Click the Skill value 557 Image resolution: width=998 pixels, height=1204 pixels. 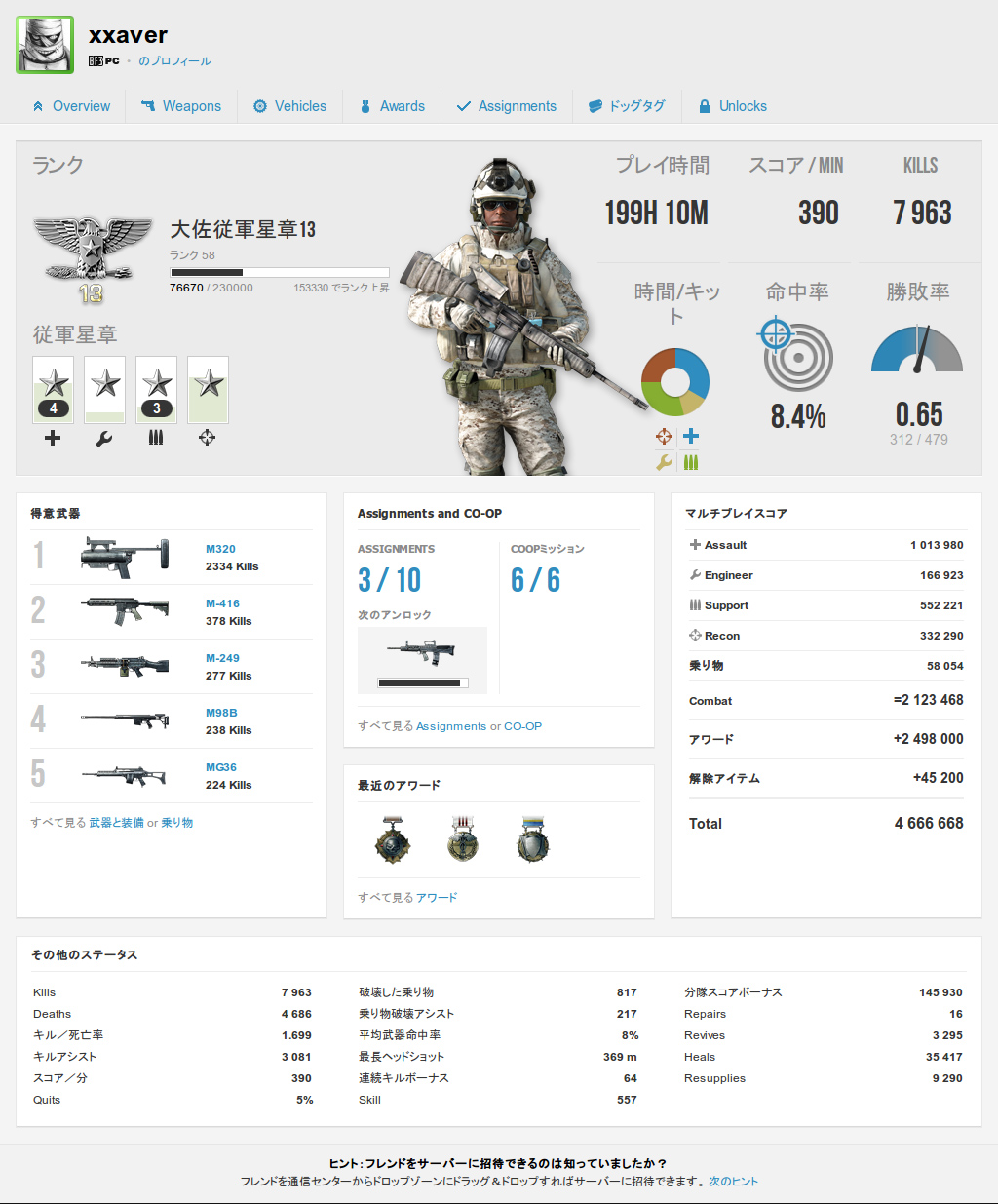(x=627, y=1100)
